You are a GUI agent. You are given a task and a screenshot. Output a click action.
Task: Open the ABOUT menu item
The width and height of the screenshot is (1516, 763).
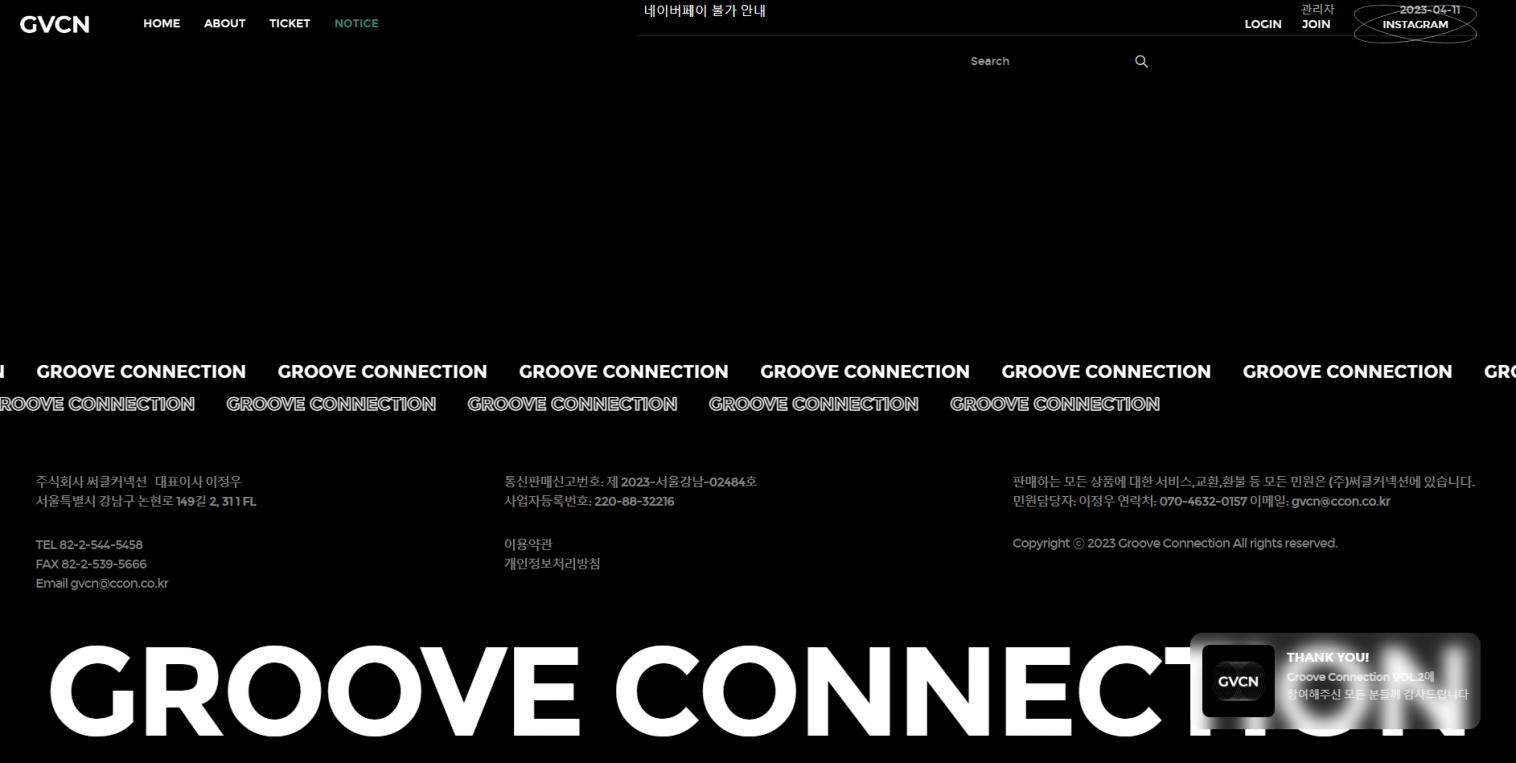225,23
